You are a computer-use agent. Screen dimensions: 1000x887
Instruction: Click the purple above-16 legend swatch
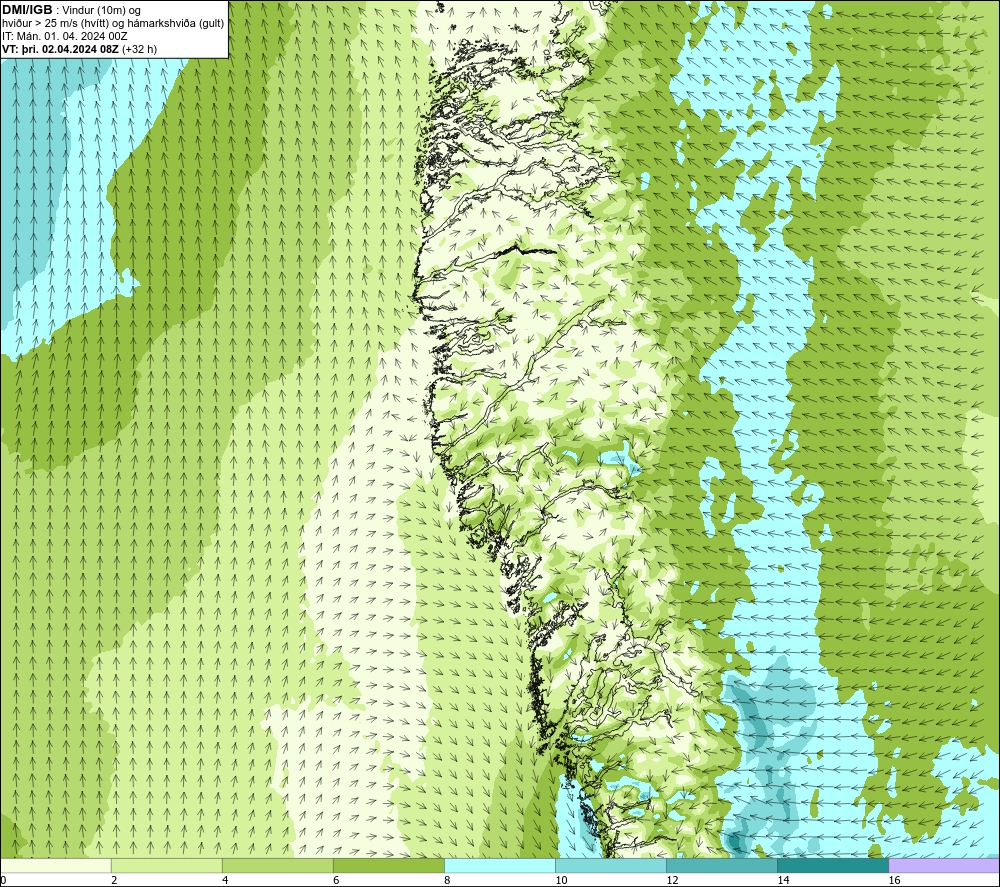coord(944,865)
